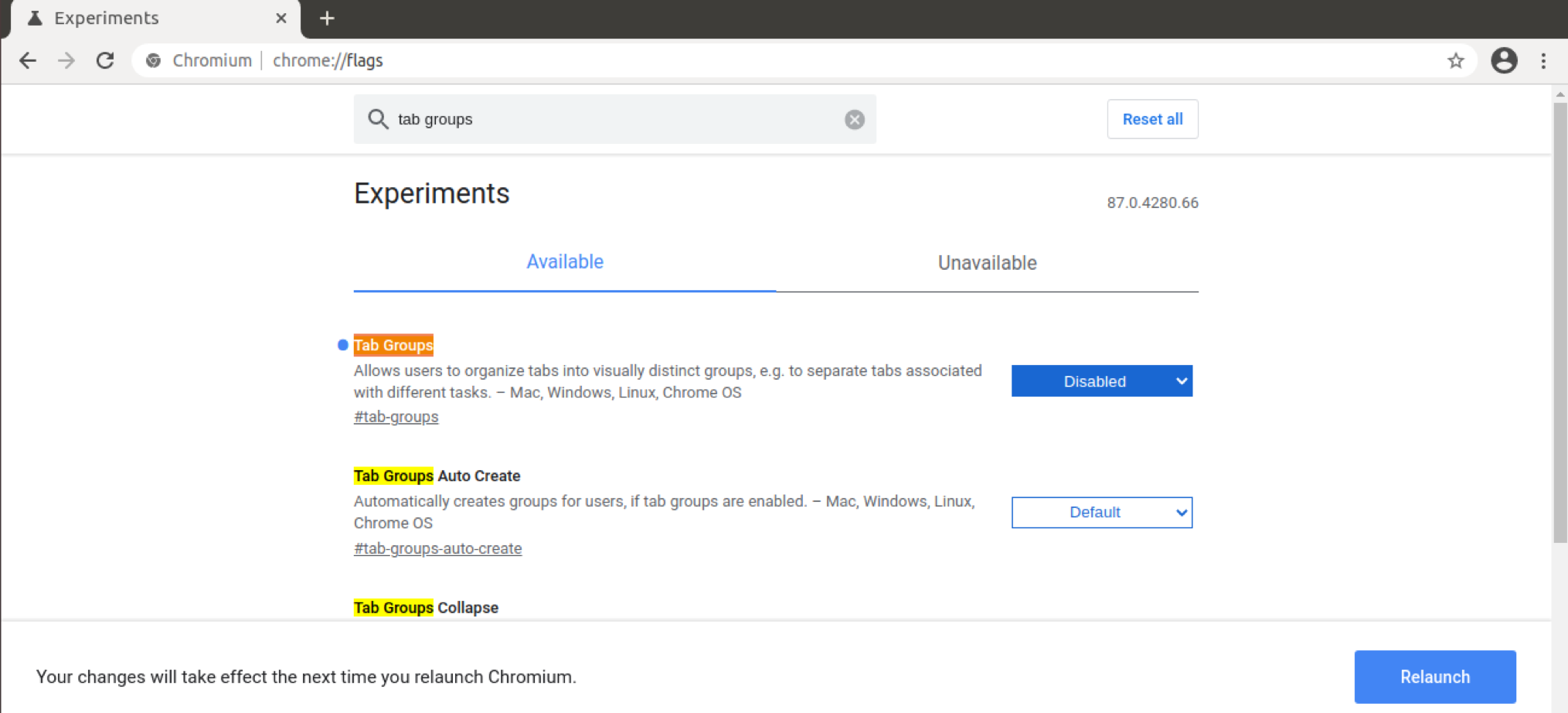Open the Chromium three-dot menu
The image size is (1568, 713).
pyautogui.click(x=1543, y=60)
